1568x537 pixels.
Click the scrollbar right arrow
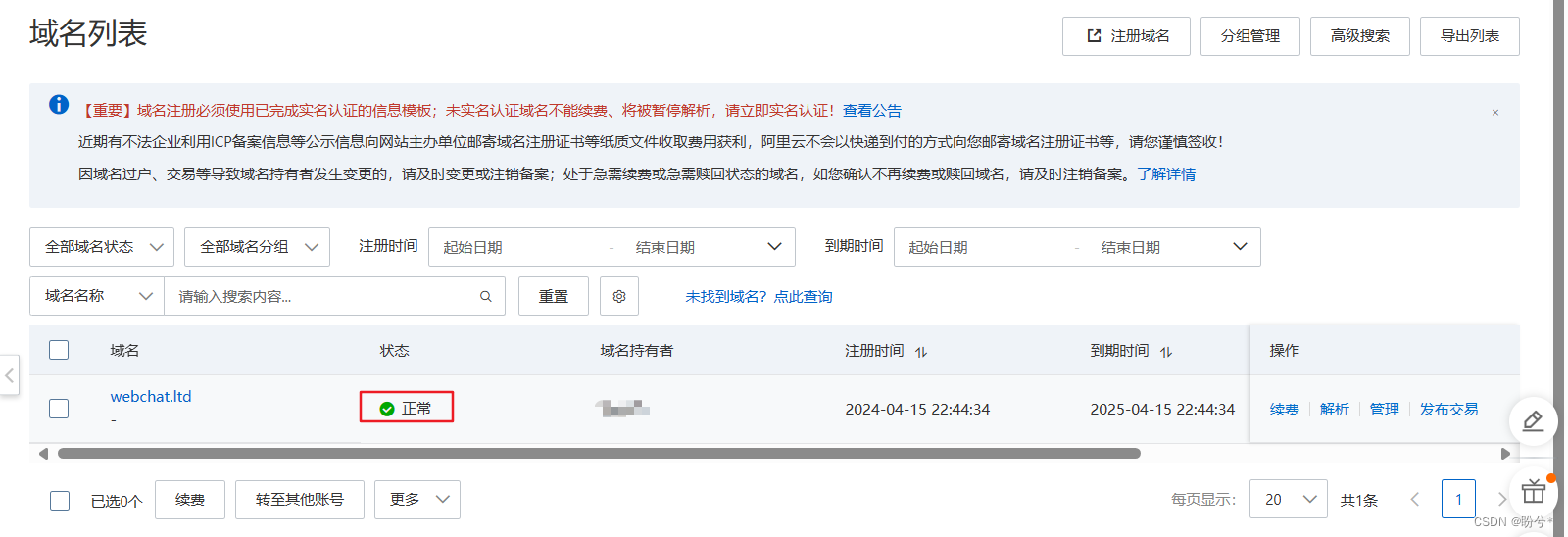click(1506, 454)
